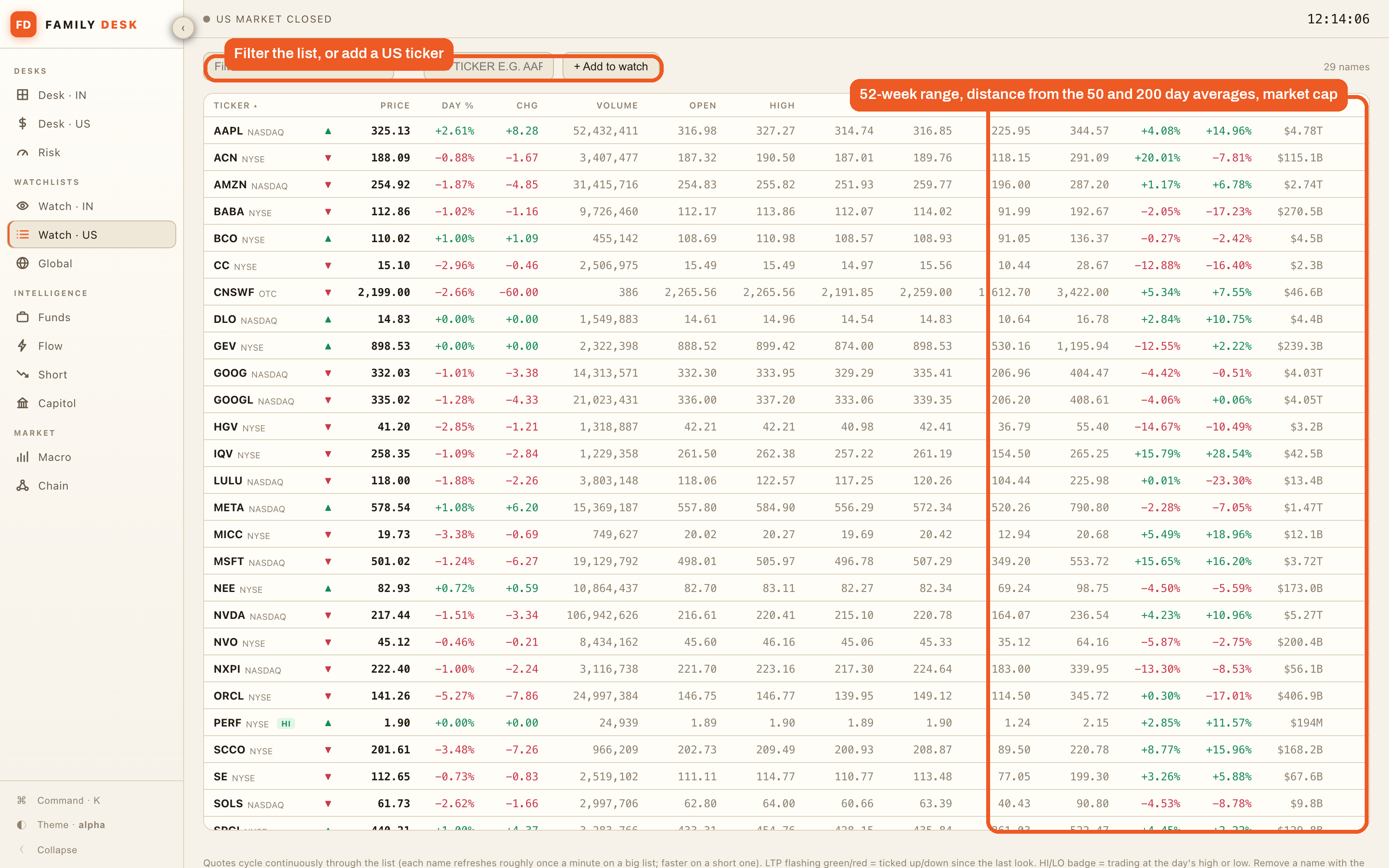Select the Watch · US menu item
The image size is (1389, 868).
92,235
